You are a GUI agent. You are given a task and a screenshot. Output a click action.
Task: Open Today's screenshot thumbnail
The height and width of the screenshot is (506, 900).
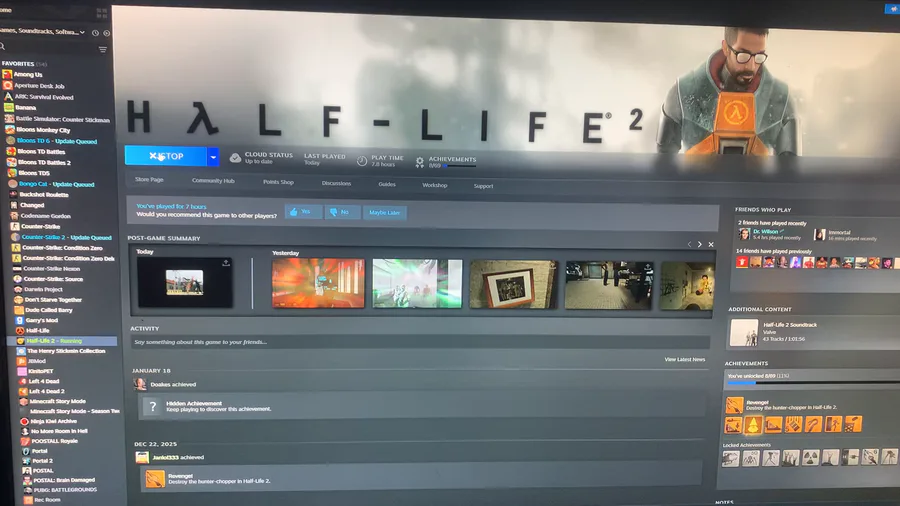pyautogui.click(x=185, y=282)
